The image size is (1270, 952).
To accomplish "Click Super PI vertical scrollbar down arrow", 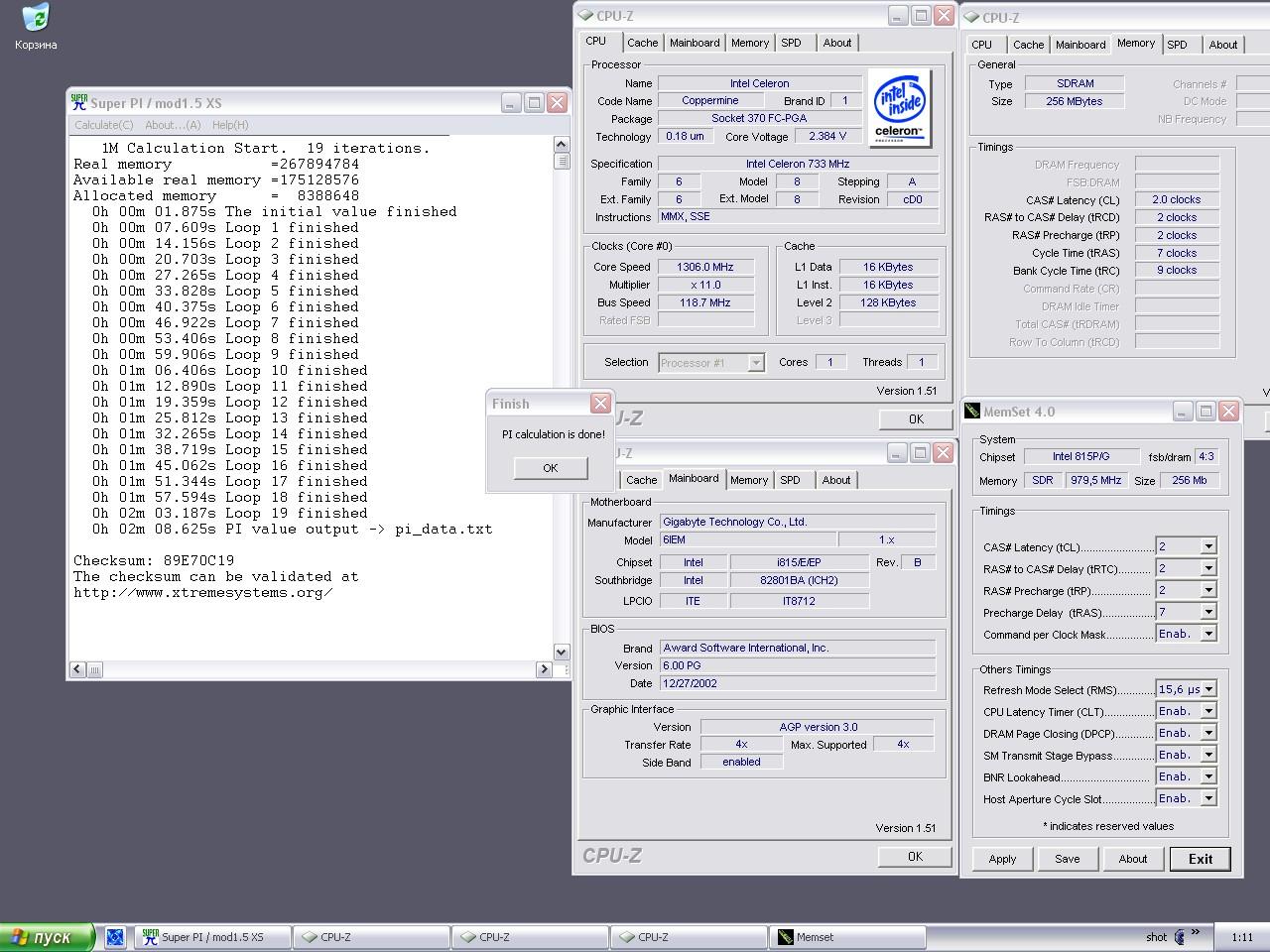I will [x=561, y=652].
